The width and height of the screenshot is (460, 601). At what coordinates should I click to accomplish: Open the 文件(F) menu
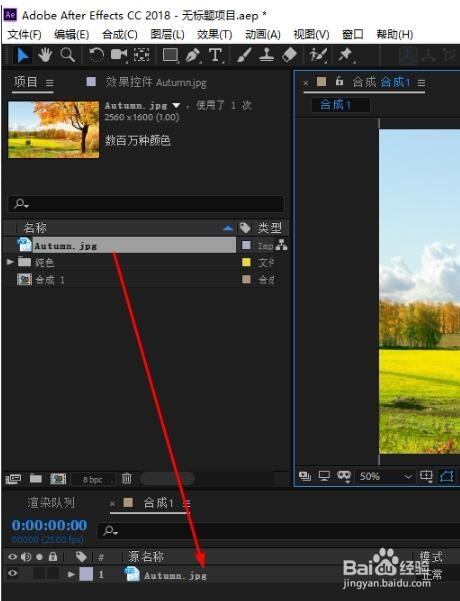[25, 34]
